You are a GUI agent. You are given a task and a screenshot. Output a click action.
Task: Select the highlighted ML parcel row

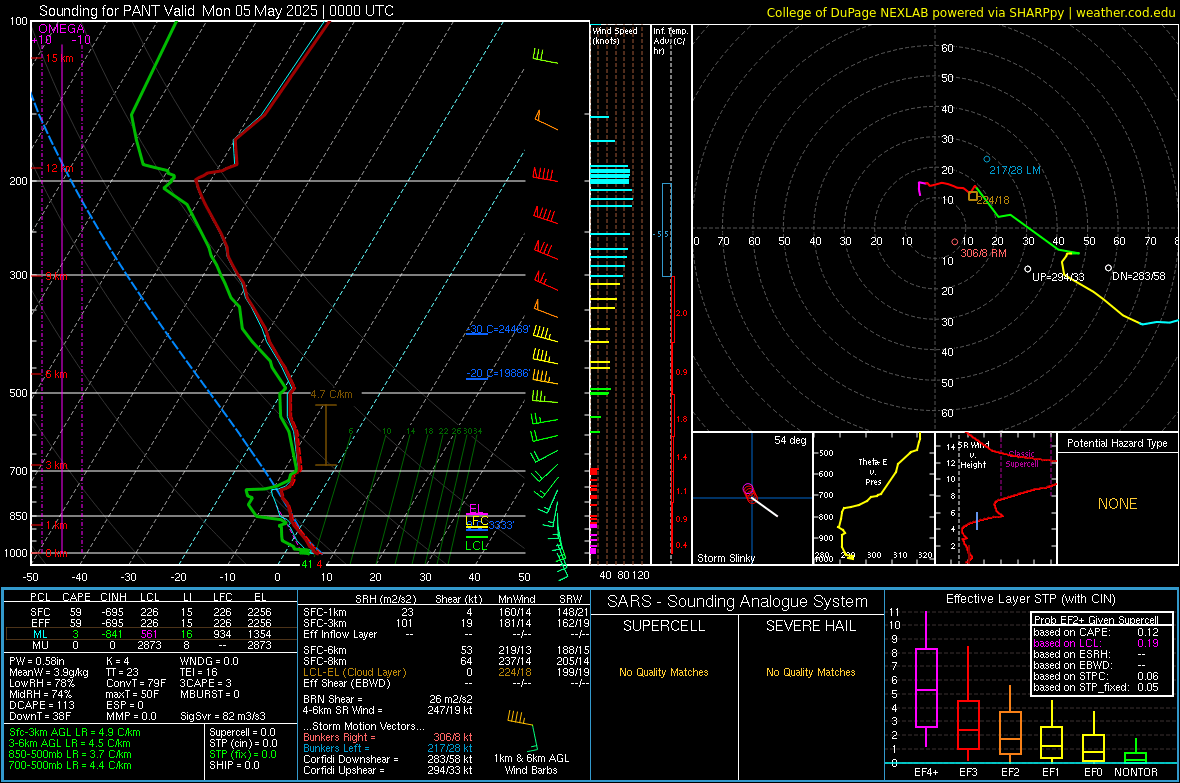(x=151, y=634)
